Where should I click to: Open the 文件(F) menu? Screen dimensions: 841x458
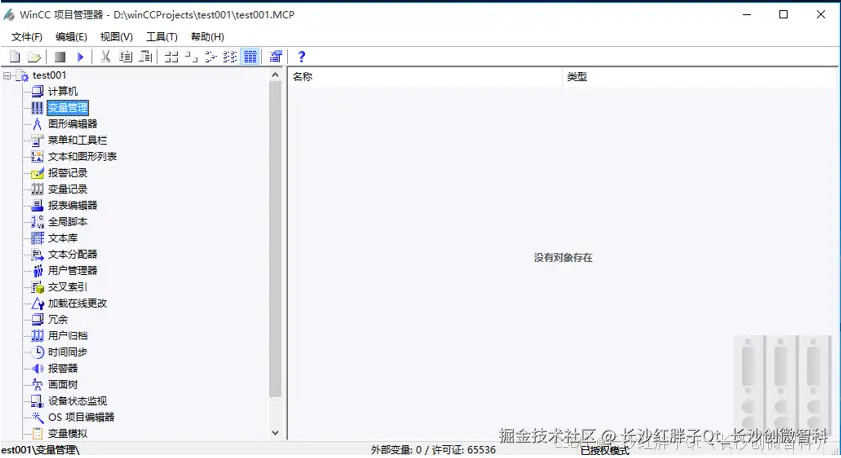pos(27,36)
